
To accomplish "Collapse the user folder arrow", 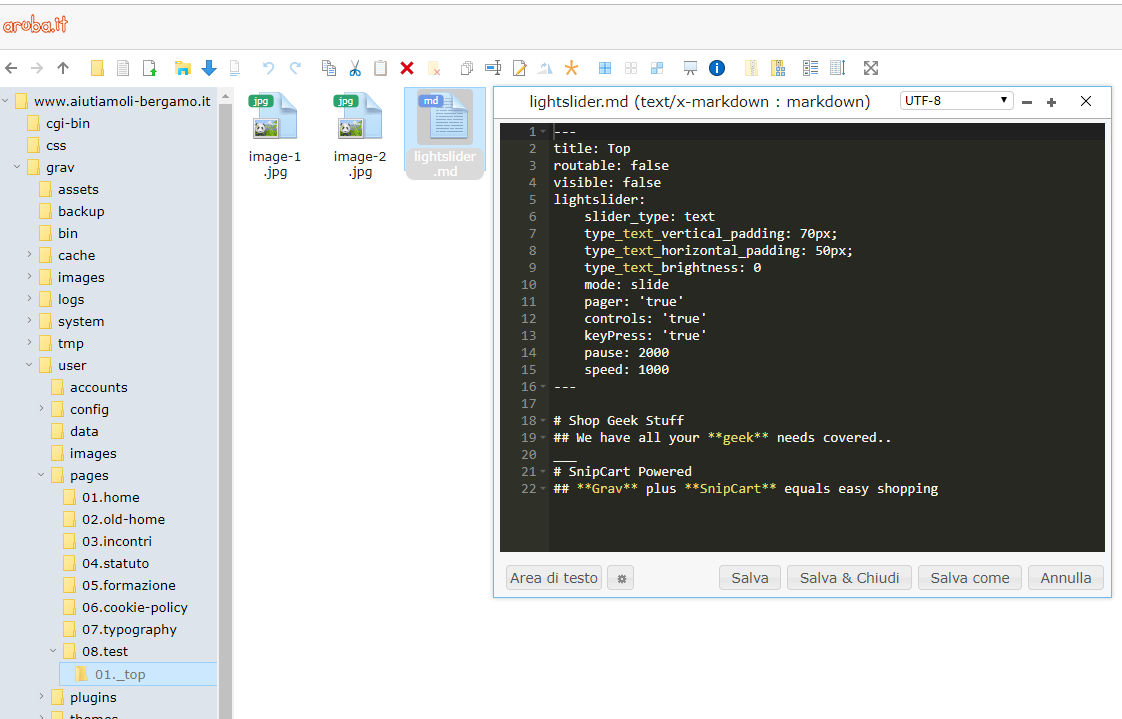I will click(29, 365).
